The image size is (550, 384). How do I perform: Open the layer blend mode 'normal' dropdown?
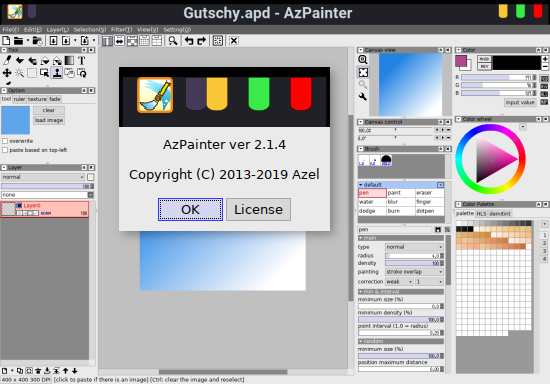point(43,177)
